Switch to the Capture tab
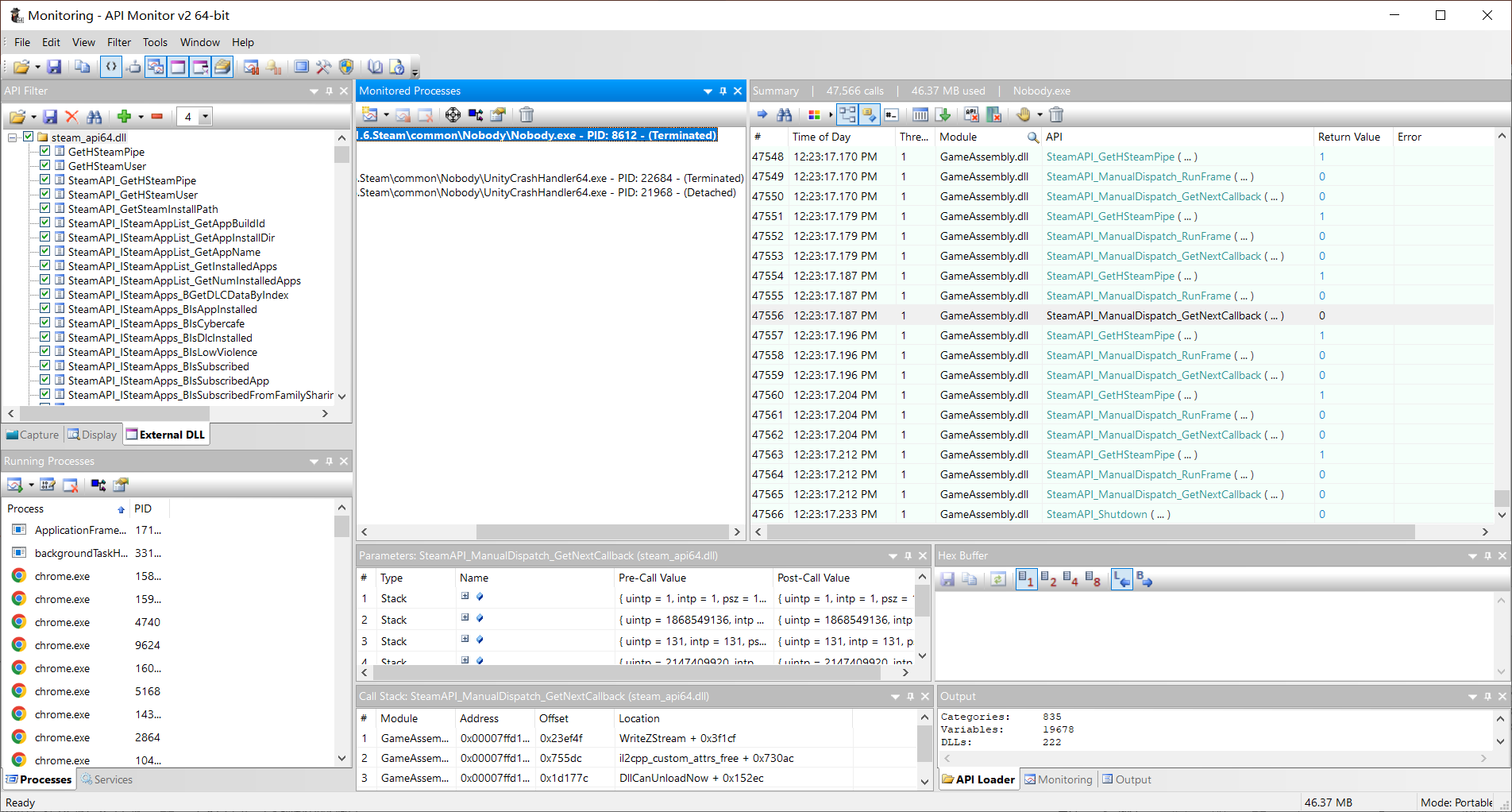The width and height of the screenshot is (1512, 812). tap(33, 435)
